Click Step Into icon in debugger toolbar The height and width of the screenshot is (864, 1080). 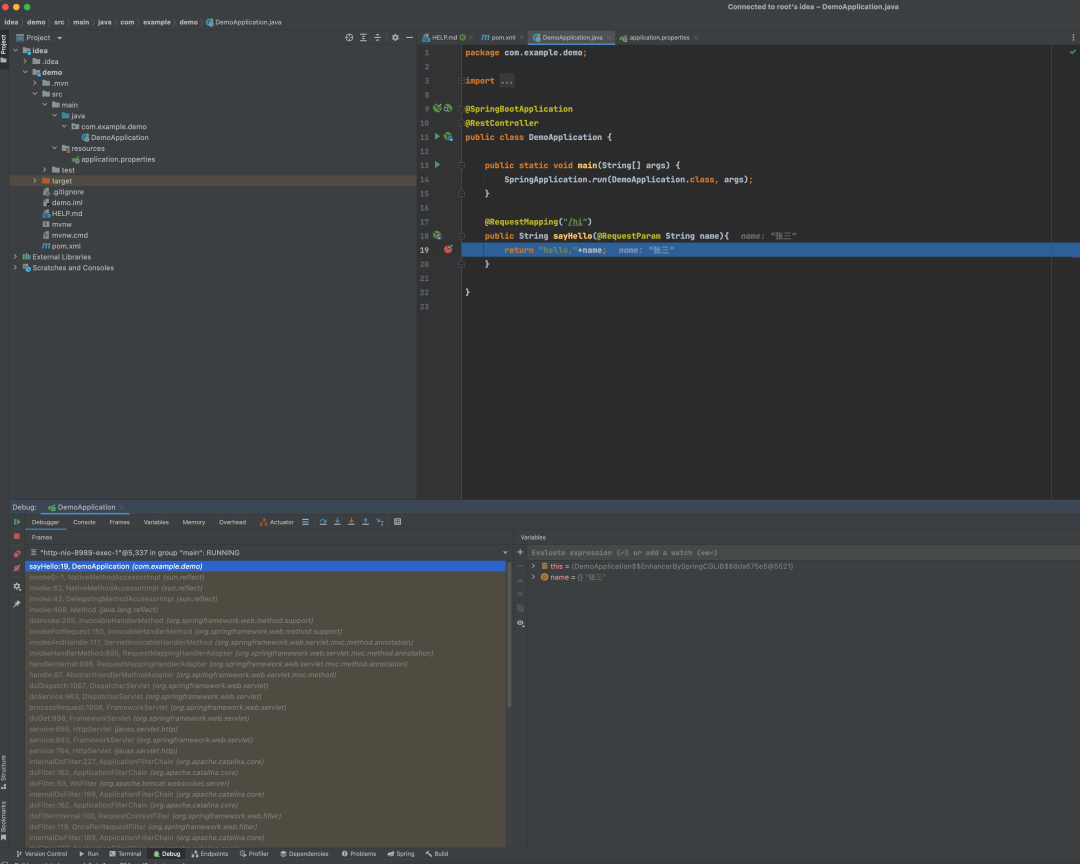pos(338,522)
